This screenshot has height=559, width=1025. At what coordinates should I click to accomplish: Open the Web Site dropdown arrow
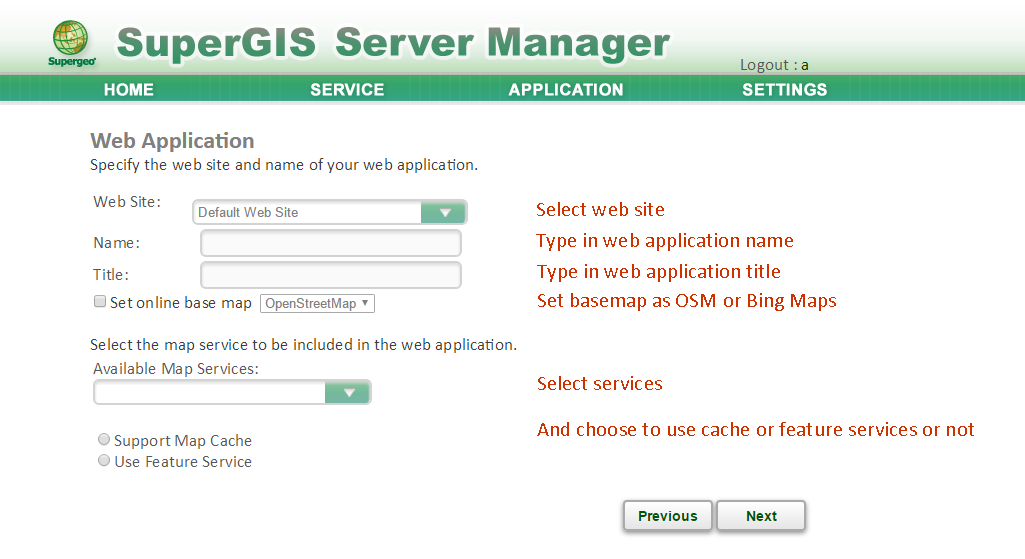(x=443, y=212)
